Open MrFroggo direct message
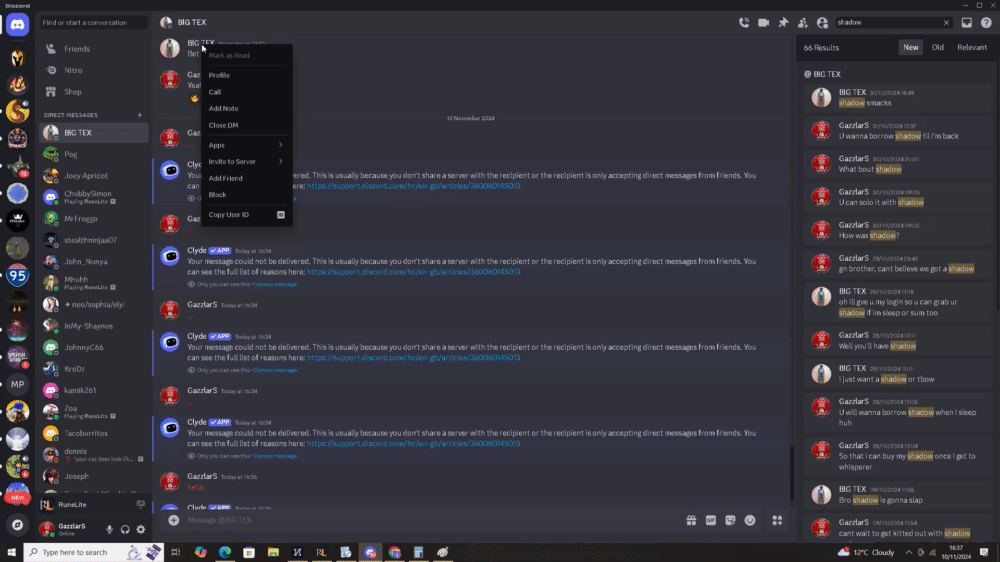1000x562 pixels. click(x=94, y=218)
